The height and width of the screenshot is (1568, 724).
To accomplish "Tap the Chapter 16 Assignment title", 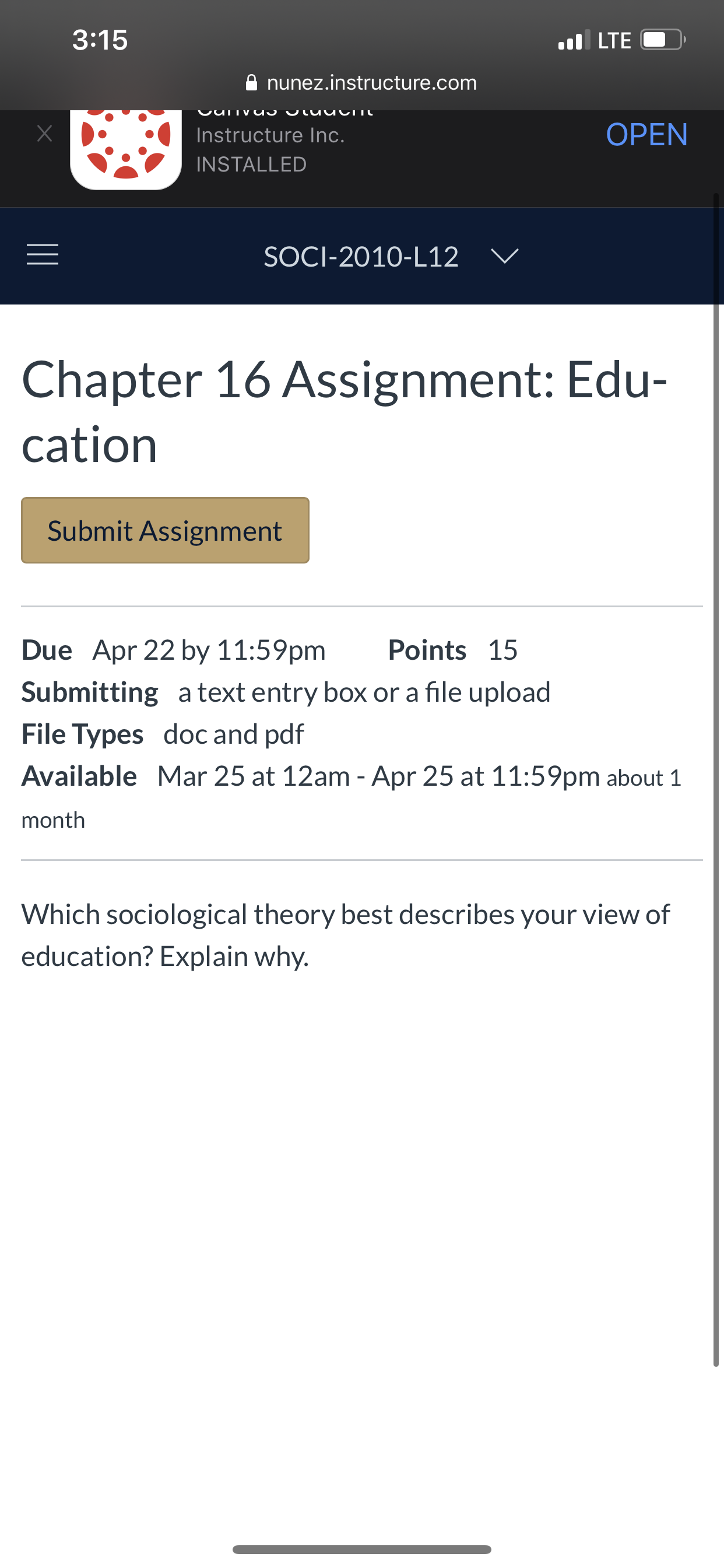I will (345, 411).
